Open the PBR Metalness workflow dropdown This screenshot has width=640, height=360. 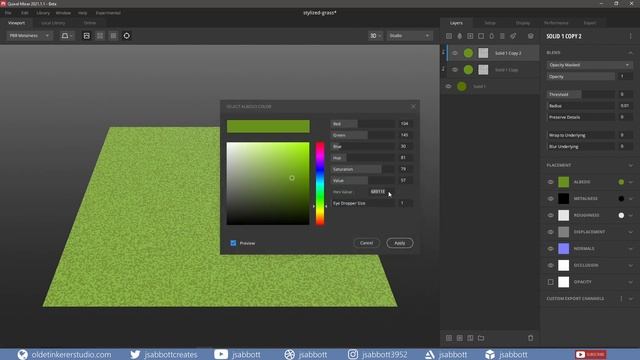[x=29, y=36]
